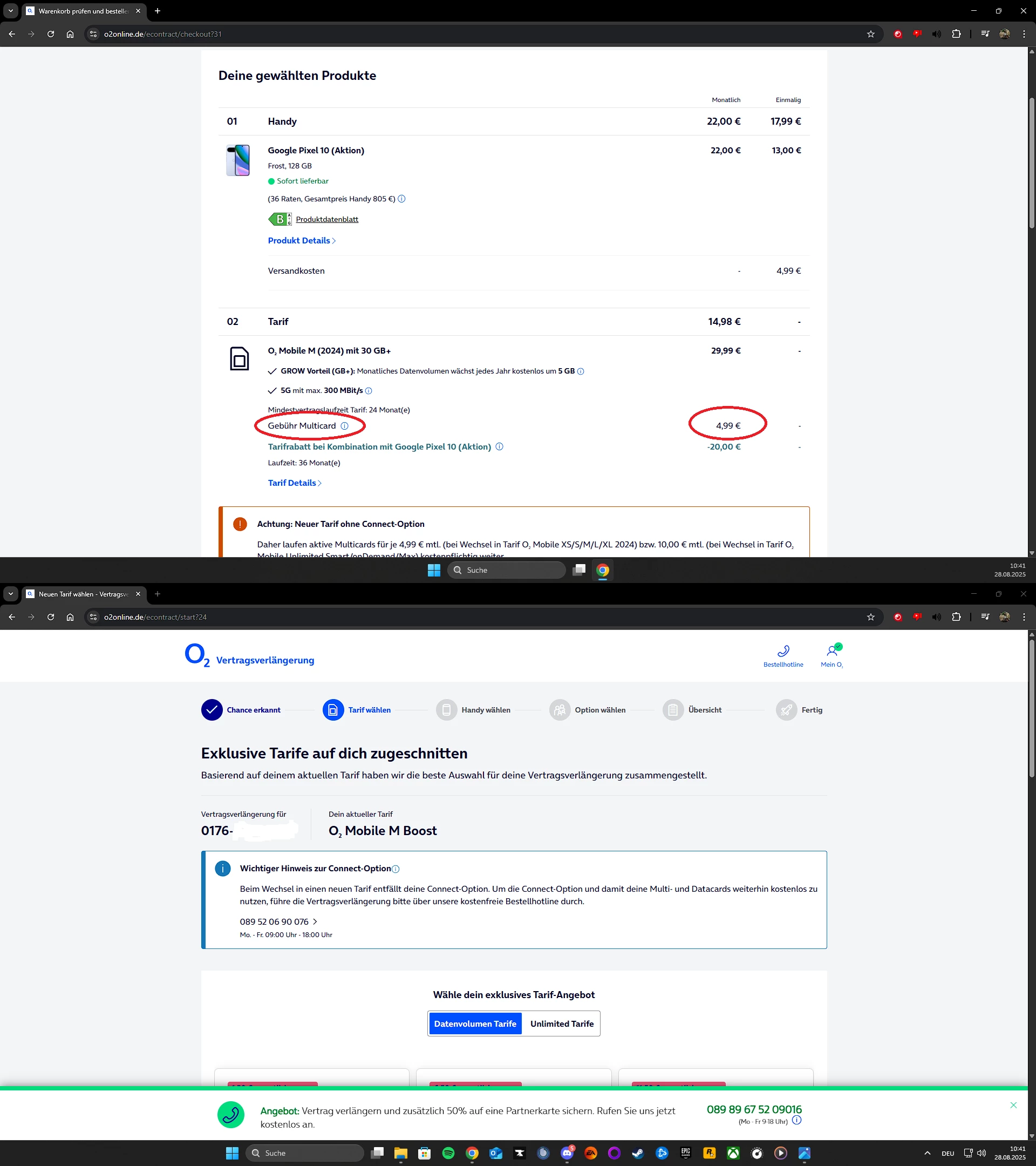The width and height of the screenshot is (1036, 1166).
Task: Select the Unlimited Tarife toggle option
Action: tap(562, 1024)
